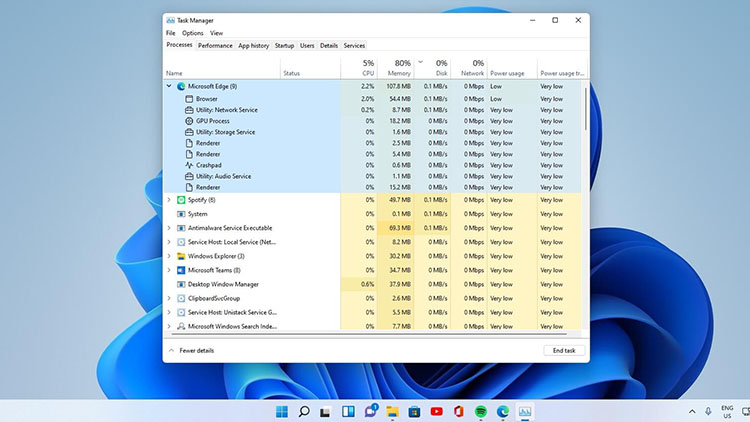Sort by the Name column header
This screenshot has height=422, width=750.
(x=221, y=68)
